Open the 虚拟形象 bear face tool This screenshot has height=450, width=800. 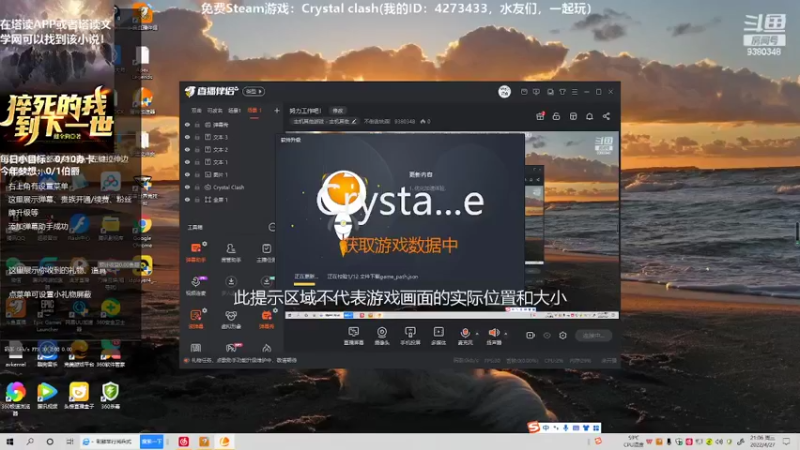tap(231, 318)
